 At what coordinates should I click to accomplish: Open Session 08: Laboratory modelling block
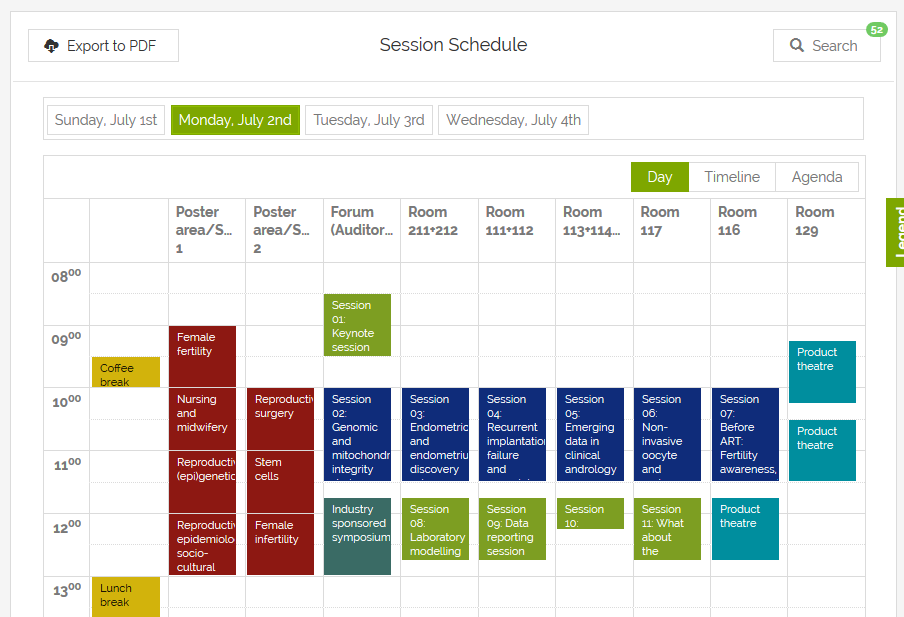click(435, 529)
